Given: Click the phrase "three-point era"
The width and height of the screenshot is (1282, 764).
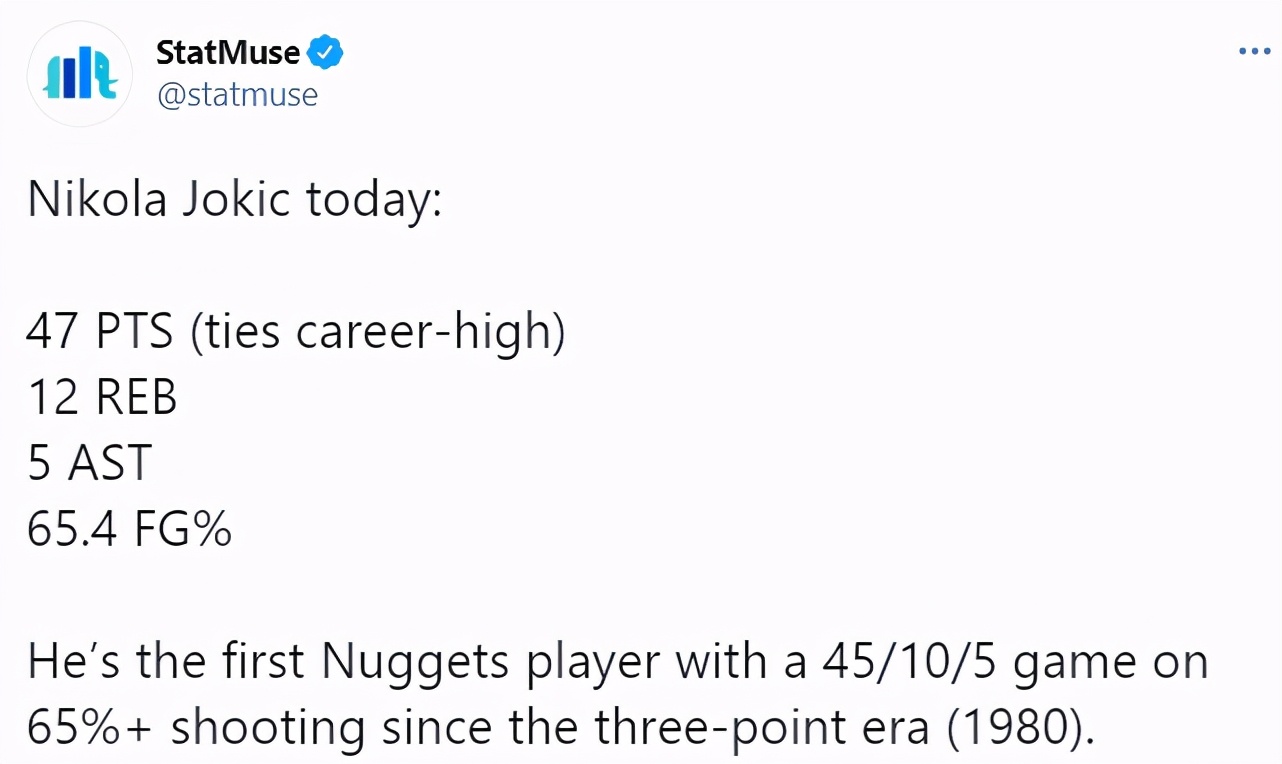Looking at the screenshot, I should pyautogui.click(x=759, y=731).
